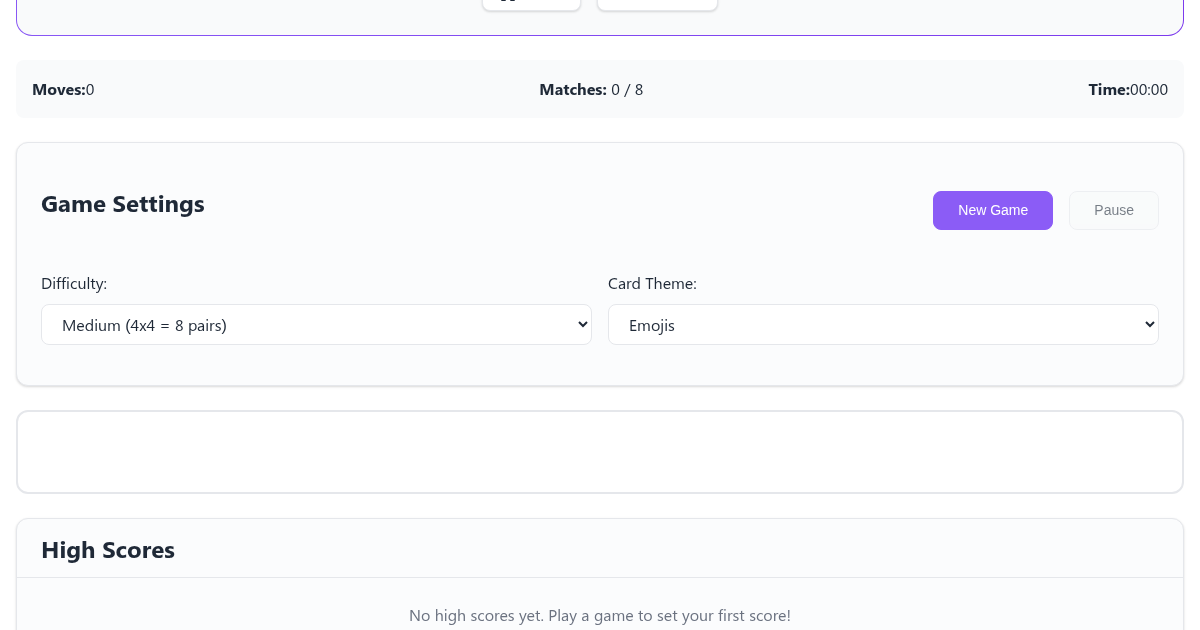
Task: Click the Difficulty label text
Action: point(74,284)
